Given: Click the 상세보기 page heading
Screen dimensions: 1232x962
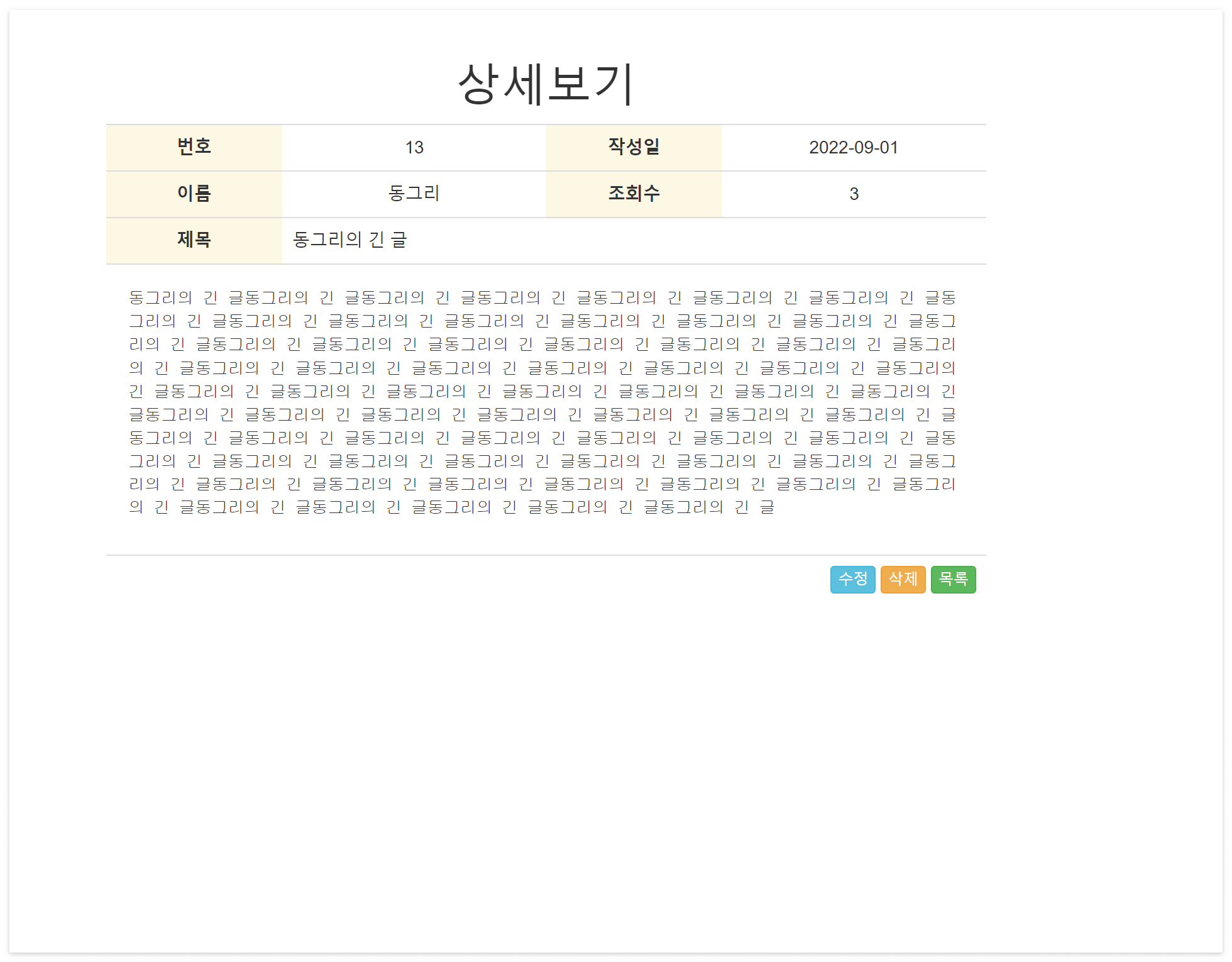Looking at the screenshot, I should [546, 84].
